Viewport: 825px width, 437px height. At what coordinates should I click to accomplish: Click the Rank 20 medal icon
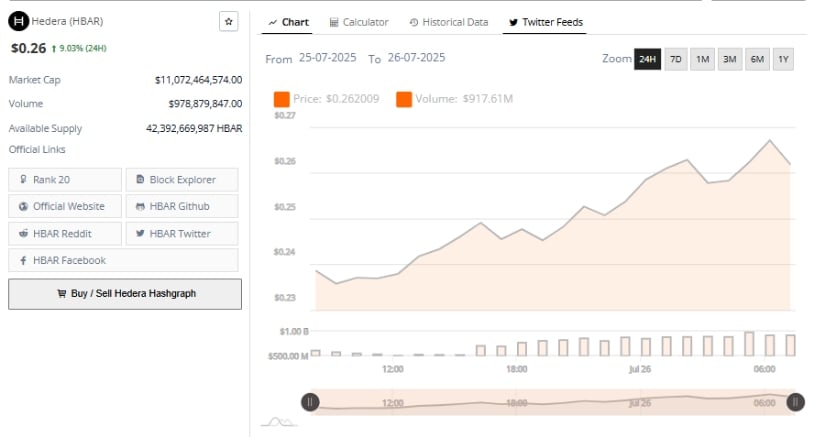[23, 180]
